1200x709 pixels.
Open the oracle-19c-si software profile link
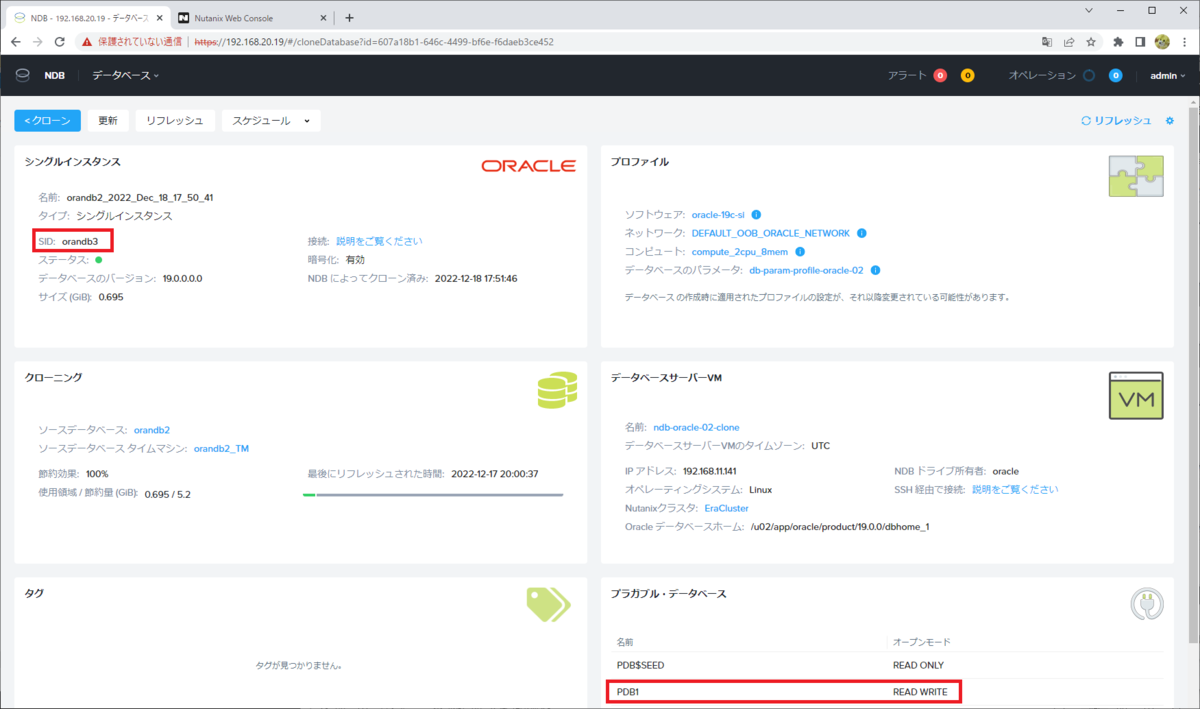718,214
